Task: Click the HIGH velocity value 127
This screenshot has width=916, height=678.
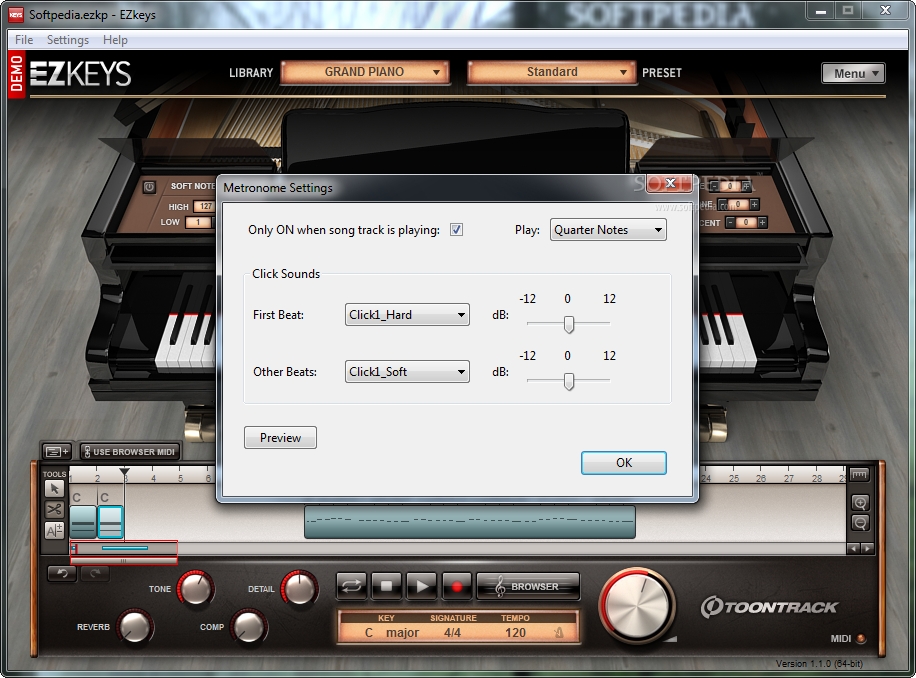Action: (206, 206)
